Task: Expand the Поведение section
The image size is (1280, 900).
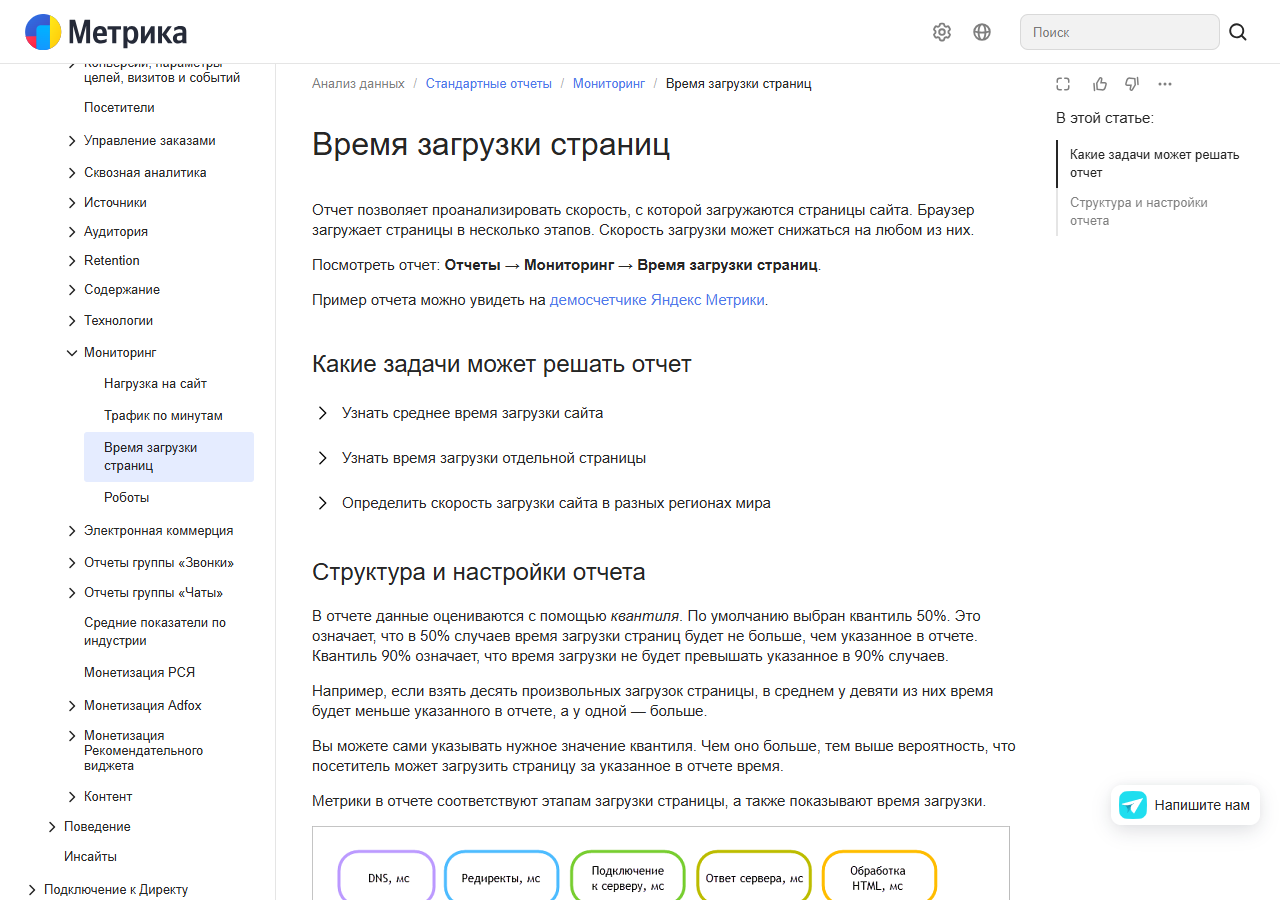Action: coord(52,827)
